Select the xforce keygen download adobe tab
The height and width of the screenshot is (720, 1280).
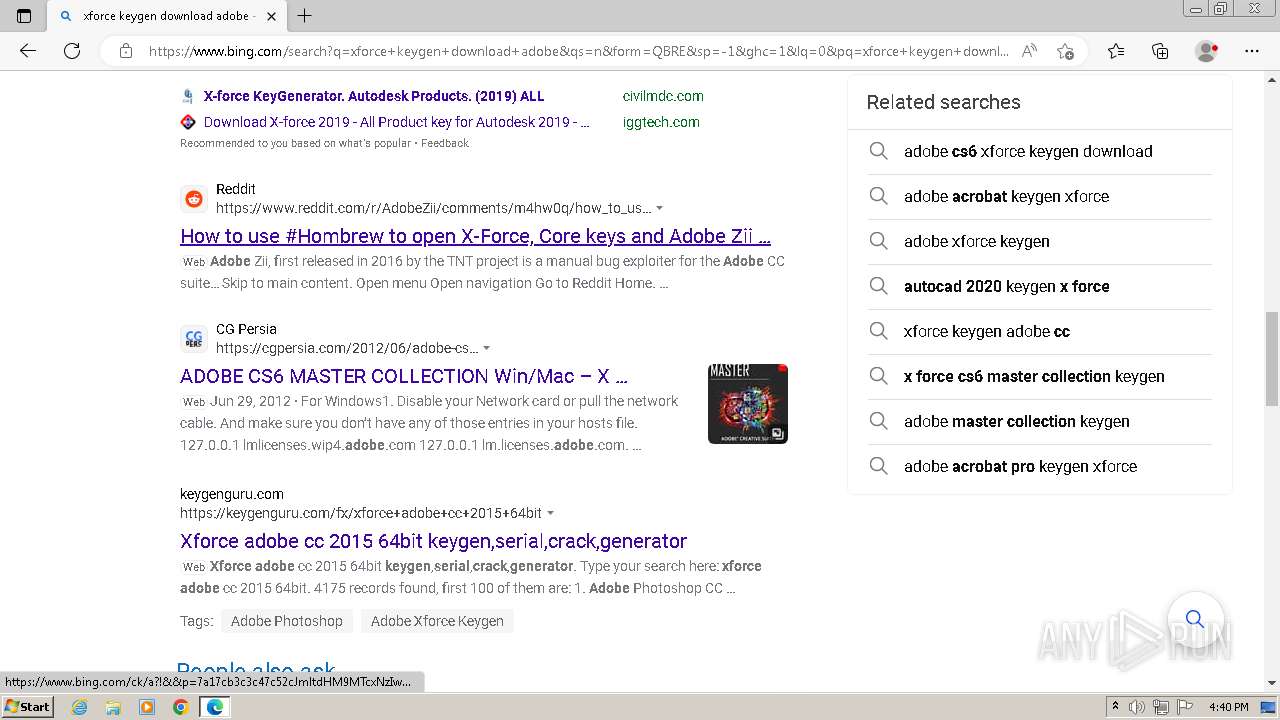click(167, 16)
